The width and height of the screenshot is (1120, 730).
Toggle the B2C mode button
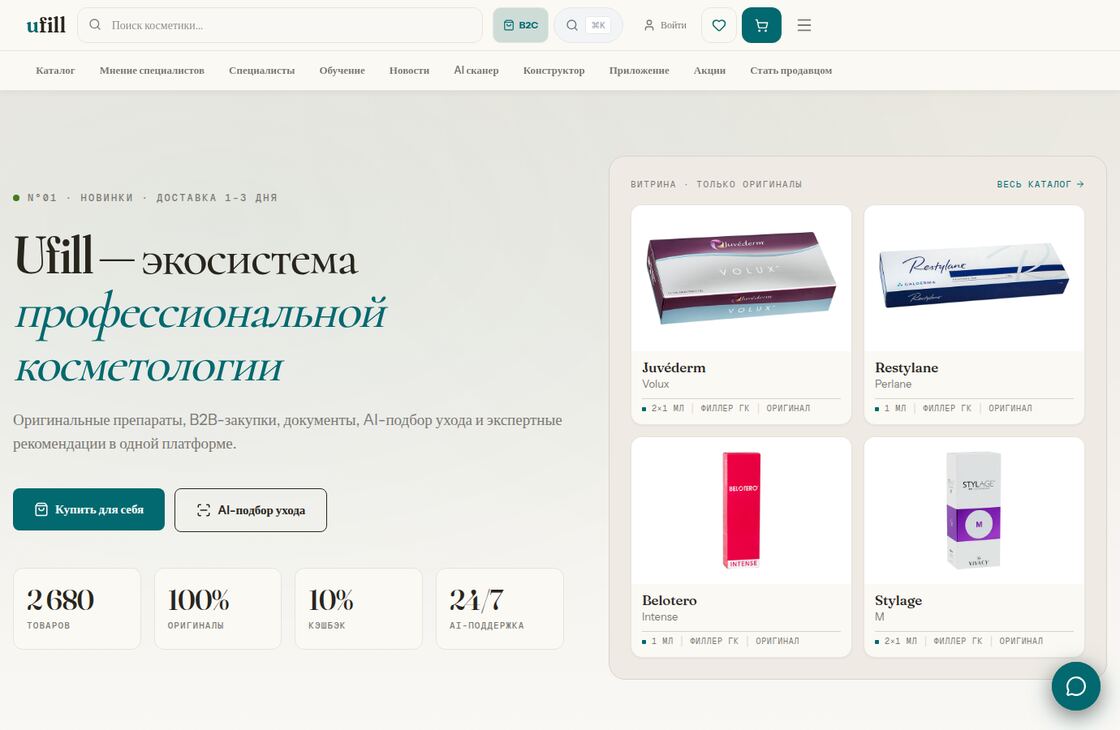coord(521,25)
